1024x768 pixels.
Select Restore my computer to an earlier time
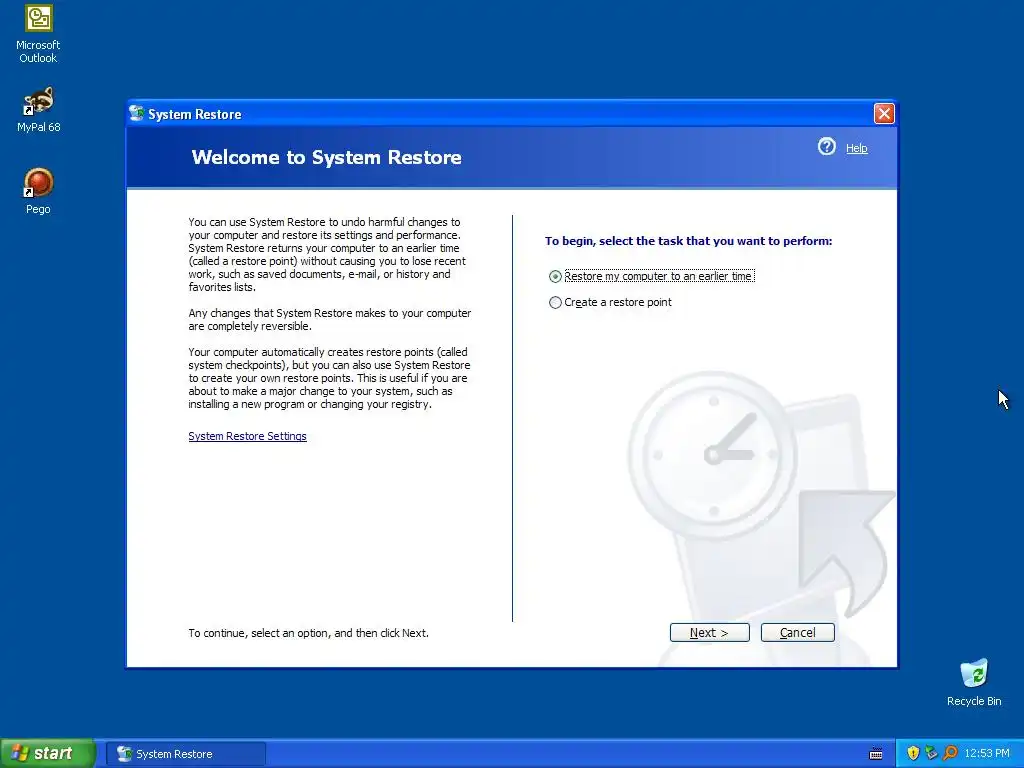(652, 276)
